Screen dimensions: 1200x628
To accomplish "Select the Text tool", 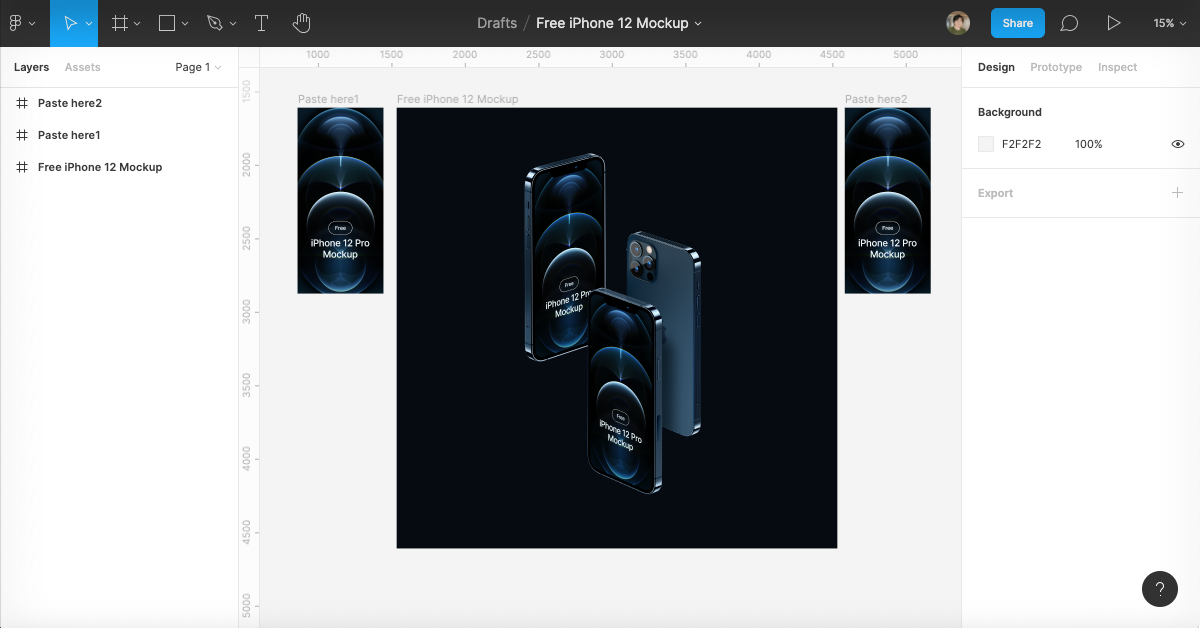I will tap(261, 23).
